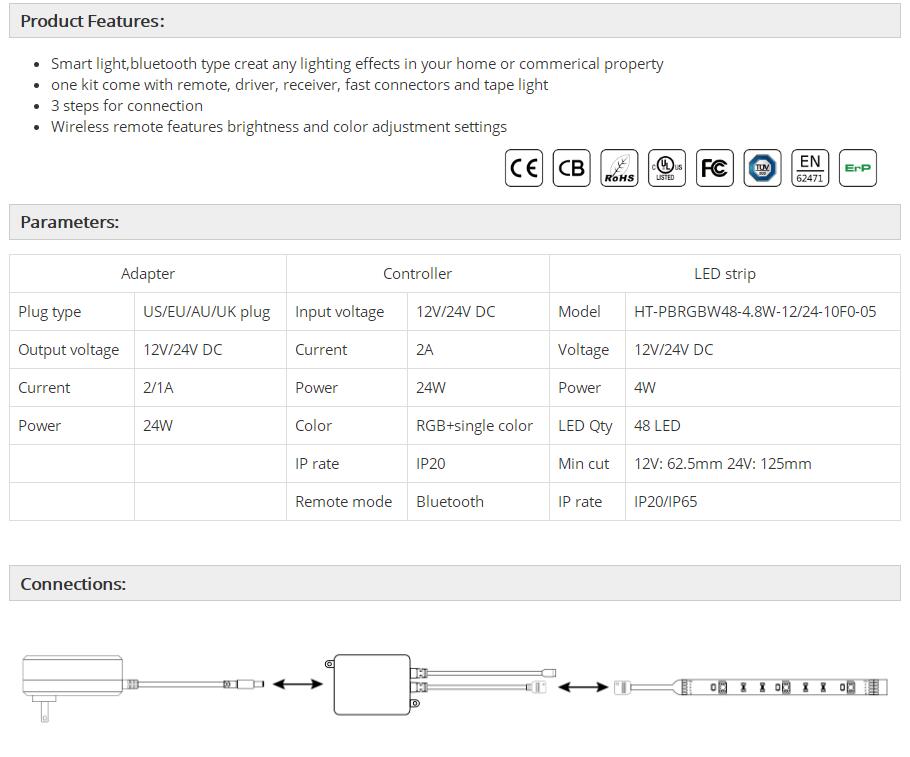
Task: Click the 48 LED quantity value
Action: (x=657, y=426)
